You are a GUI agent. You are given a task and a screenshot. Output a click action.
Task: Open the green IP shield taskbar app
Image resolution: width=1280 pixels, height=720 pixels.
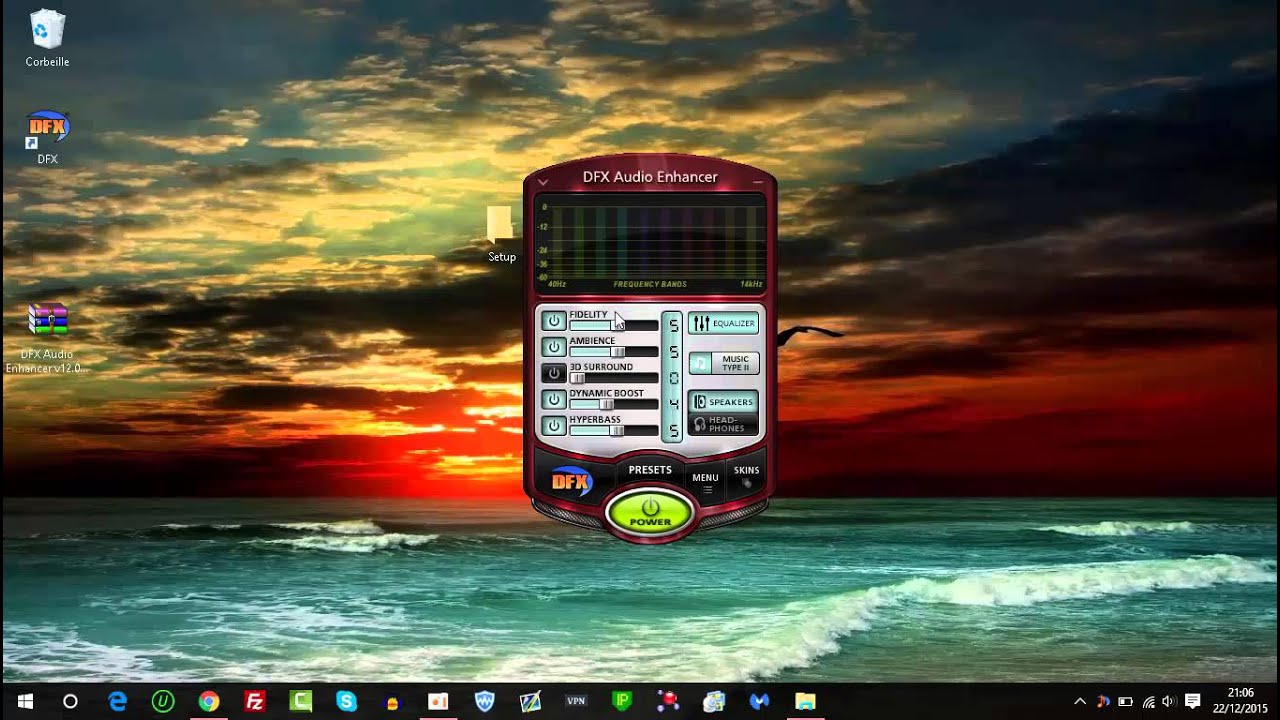(622, 702)
